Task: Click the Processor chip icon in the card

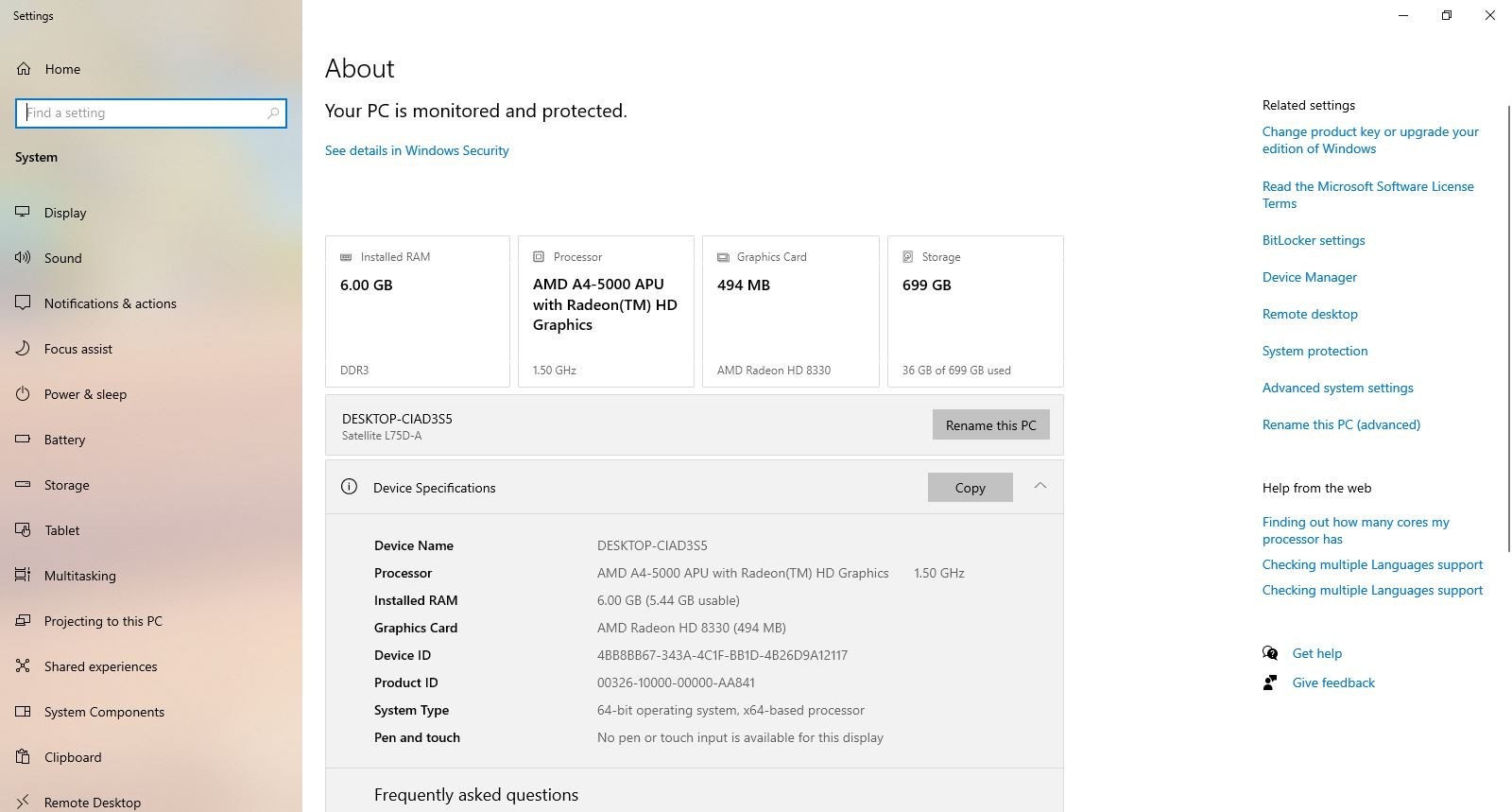Action: click(x=539, y=257)
